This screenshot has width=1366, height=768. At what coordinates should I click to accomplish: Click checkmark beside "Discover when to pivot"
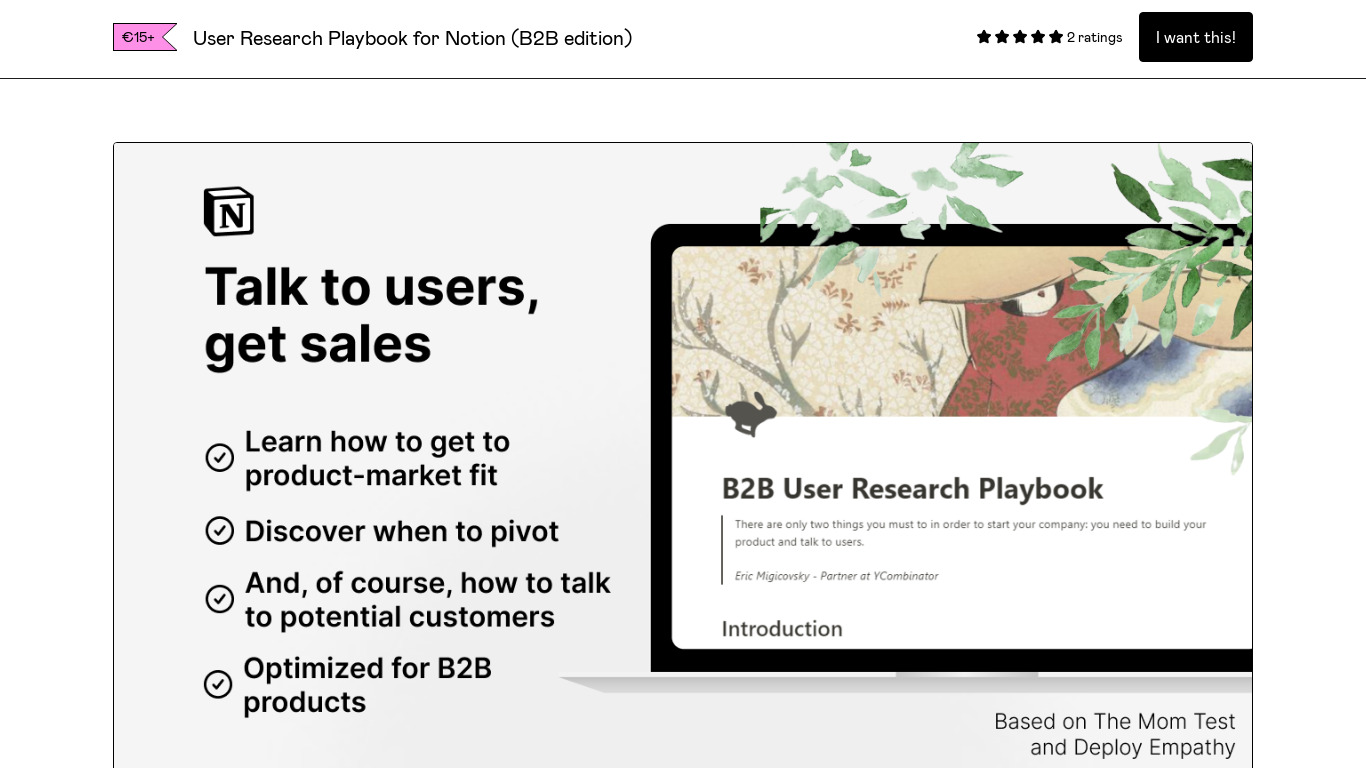(220, 531)
